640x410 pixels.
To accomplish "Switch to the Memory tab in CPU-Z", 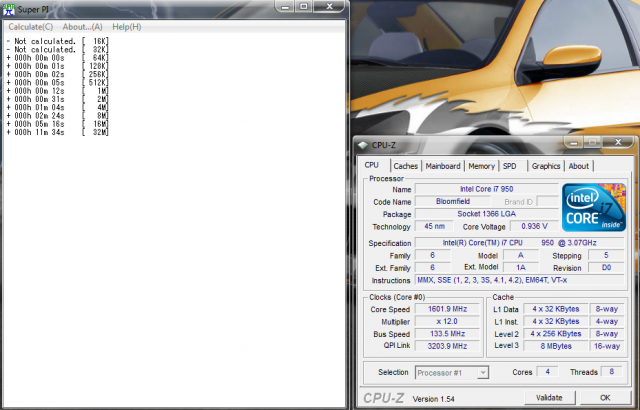I will pyautogui.click(x=481, y=166).
